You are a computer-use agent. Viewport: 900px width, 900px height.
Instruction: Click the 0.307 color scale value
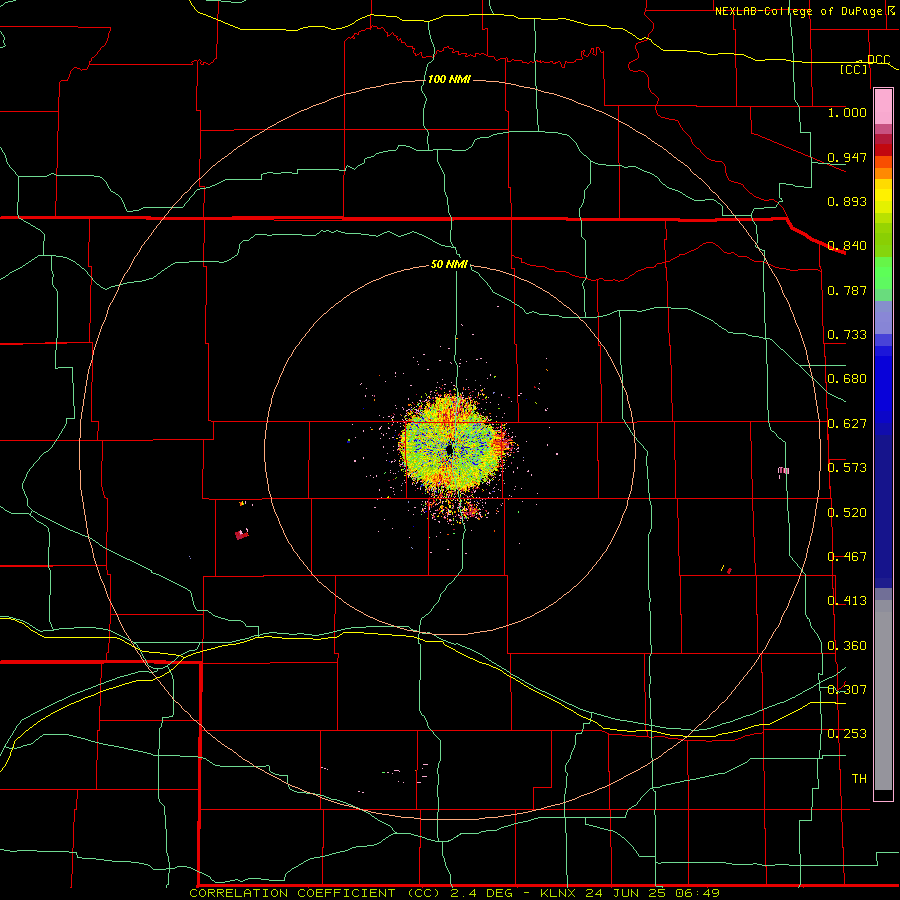point(847,690)
